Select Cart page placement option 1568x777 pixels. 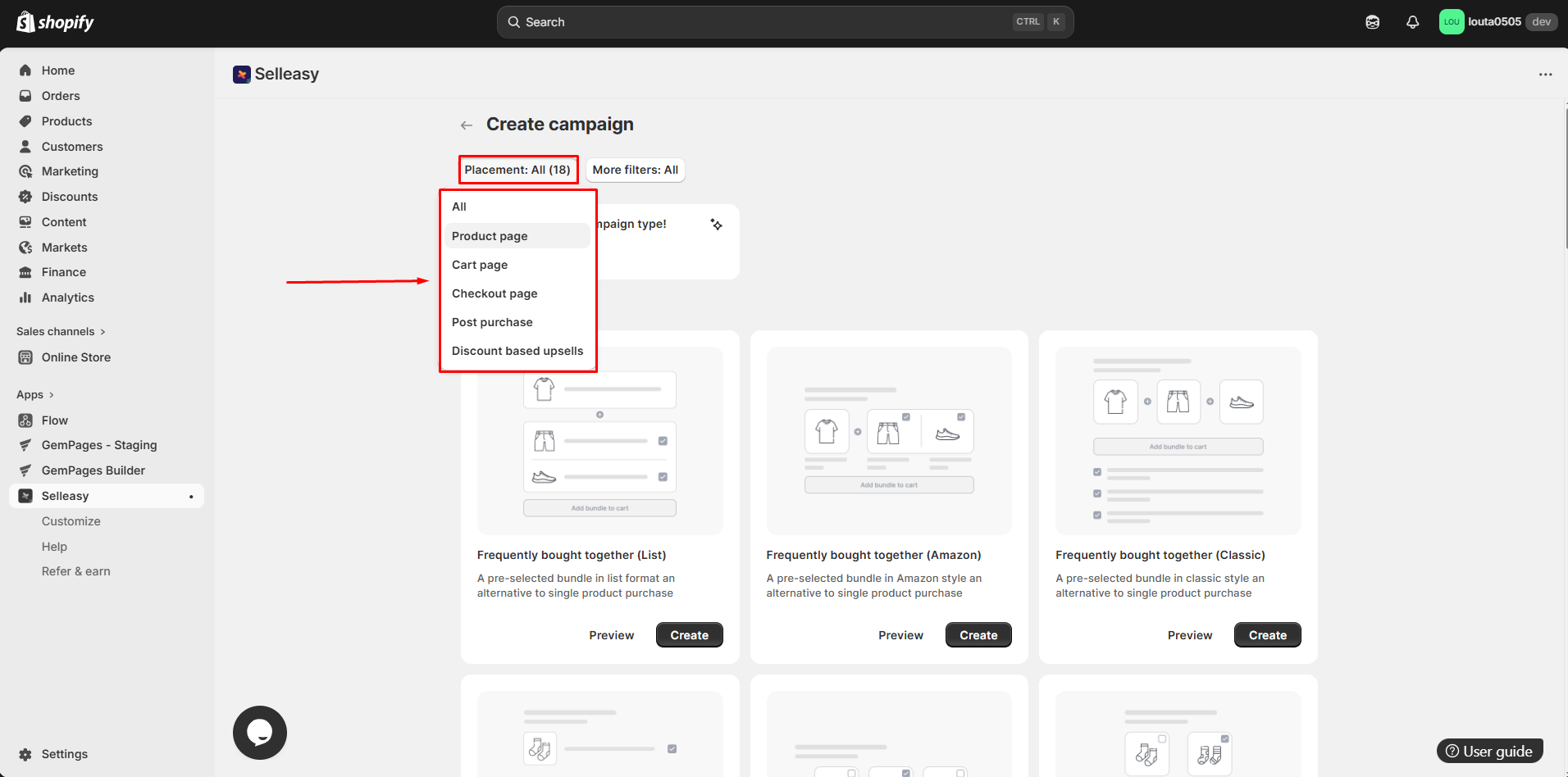(480, 265)
